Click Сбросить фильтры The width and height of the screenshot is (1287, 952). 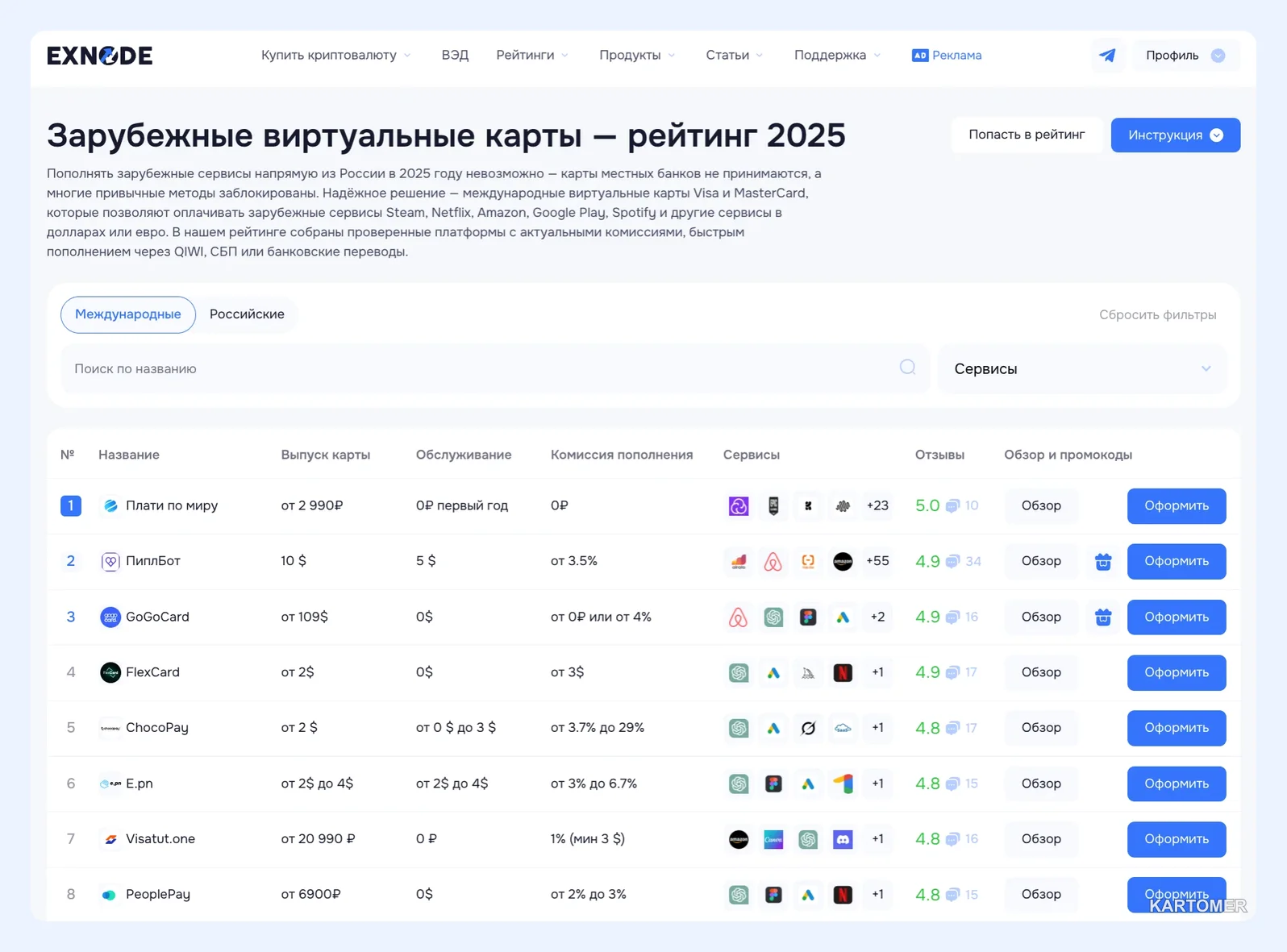(1157, 314)
